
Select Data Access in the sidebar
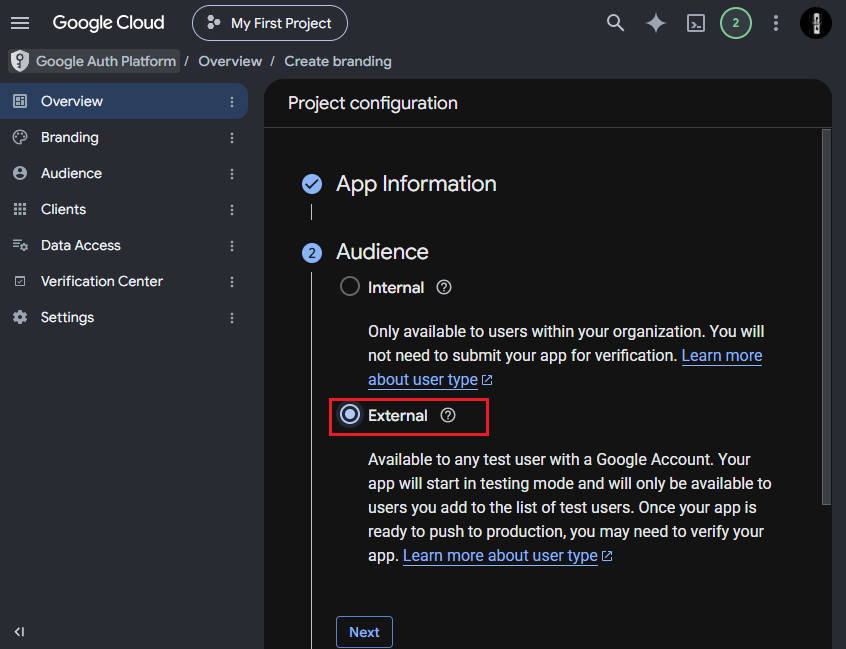[x=124, y=245]
